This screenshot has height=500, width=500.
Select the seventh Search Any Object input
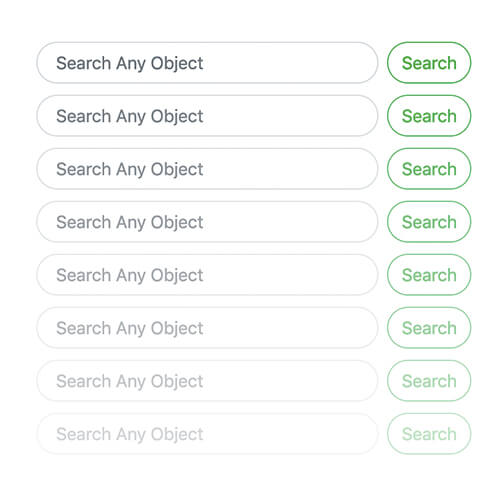pyautogui.click(x=207, y=381)
